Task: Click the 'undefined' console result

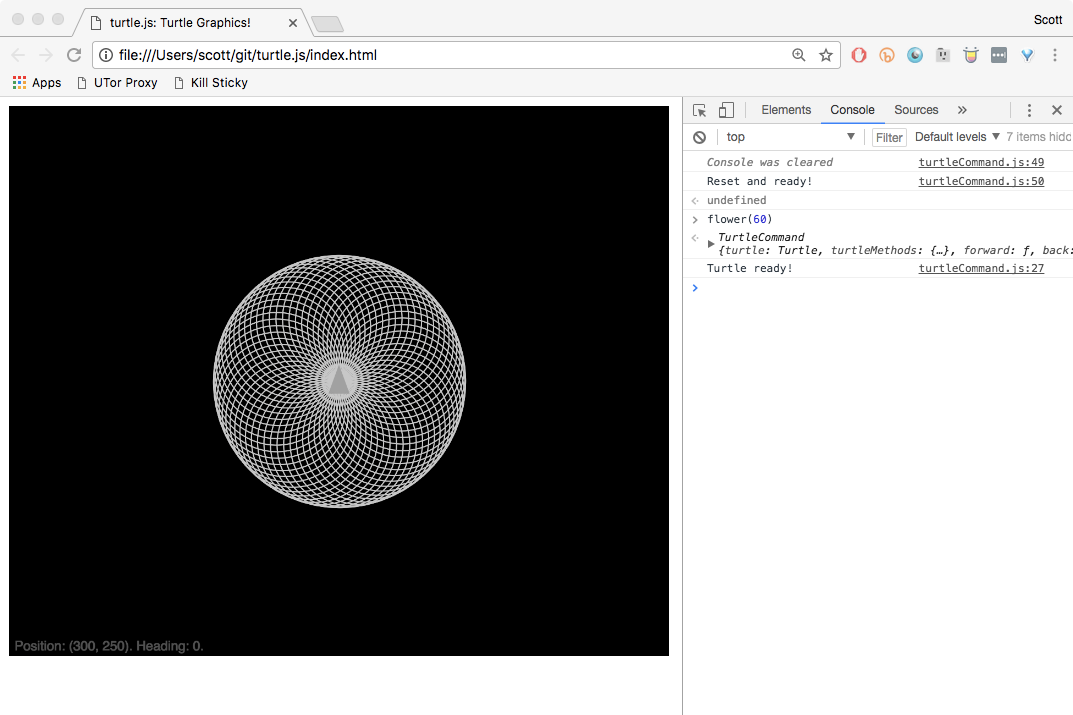Action: click(x=736, y=200)
